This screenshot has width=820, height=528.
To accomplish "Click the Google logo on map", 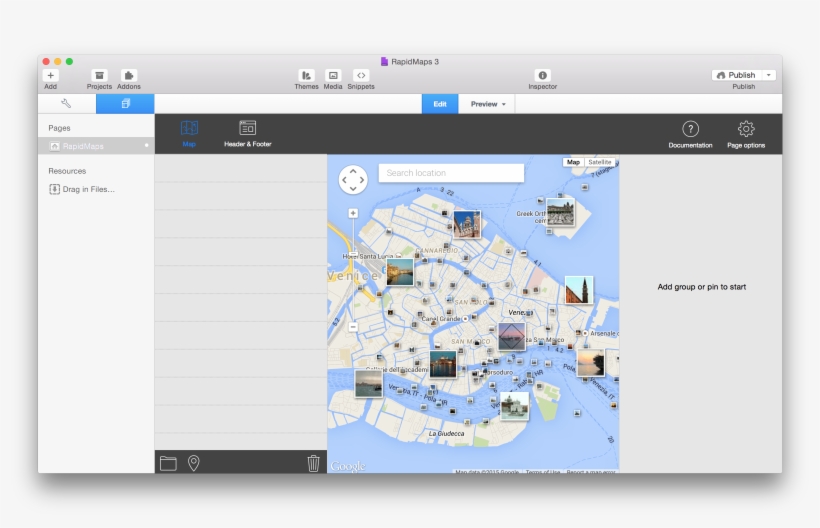I will click(x=348, y=466).
